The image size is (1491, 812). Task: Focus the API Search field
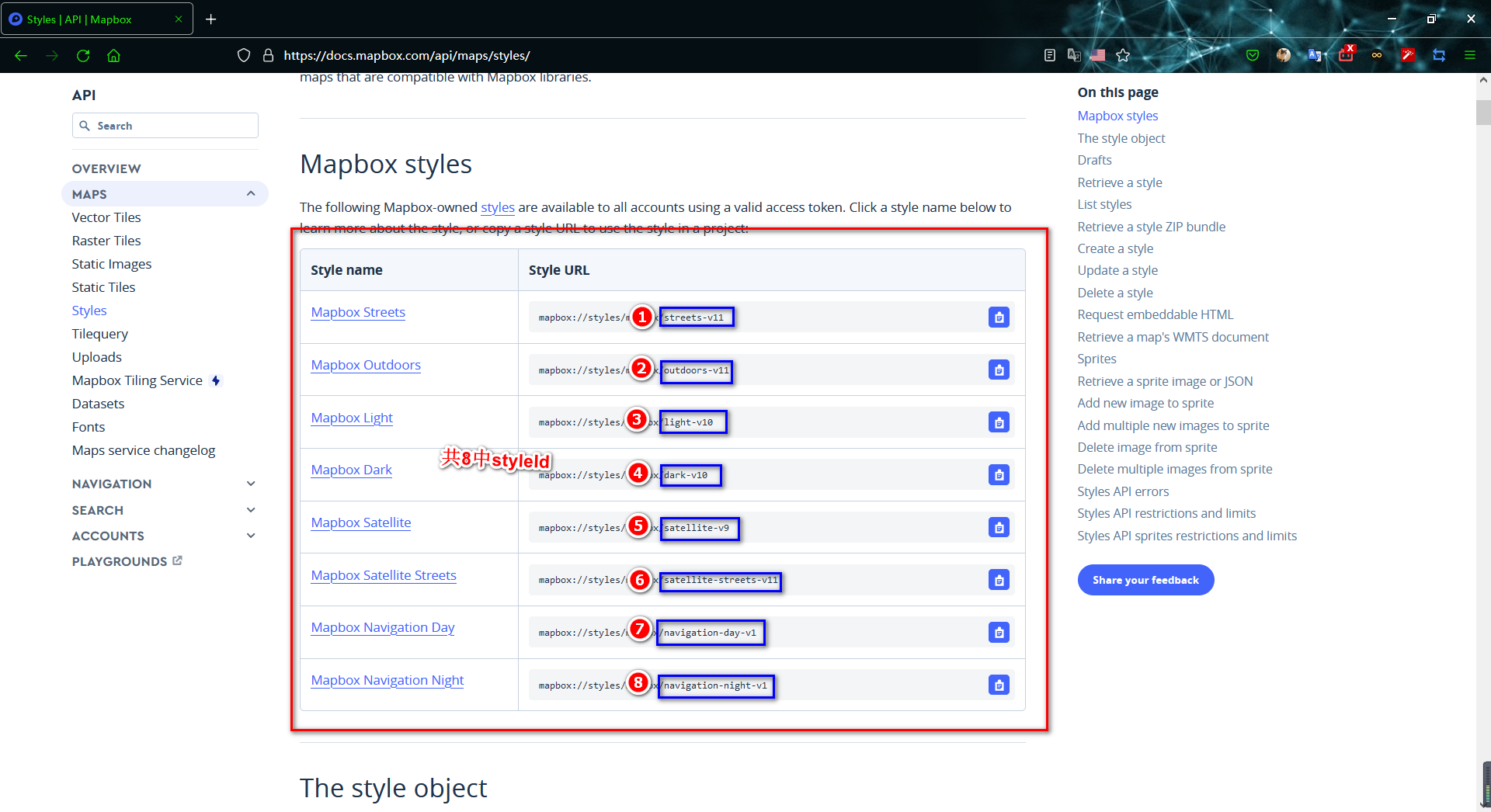[x=165, y=126]
